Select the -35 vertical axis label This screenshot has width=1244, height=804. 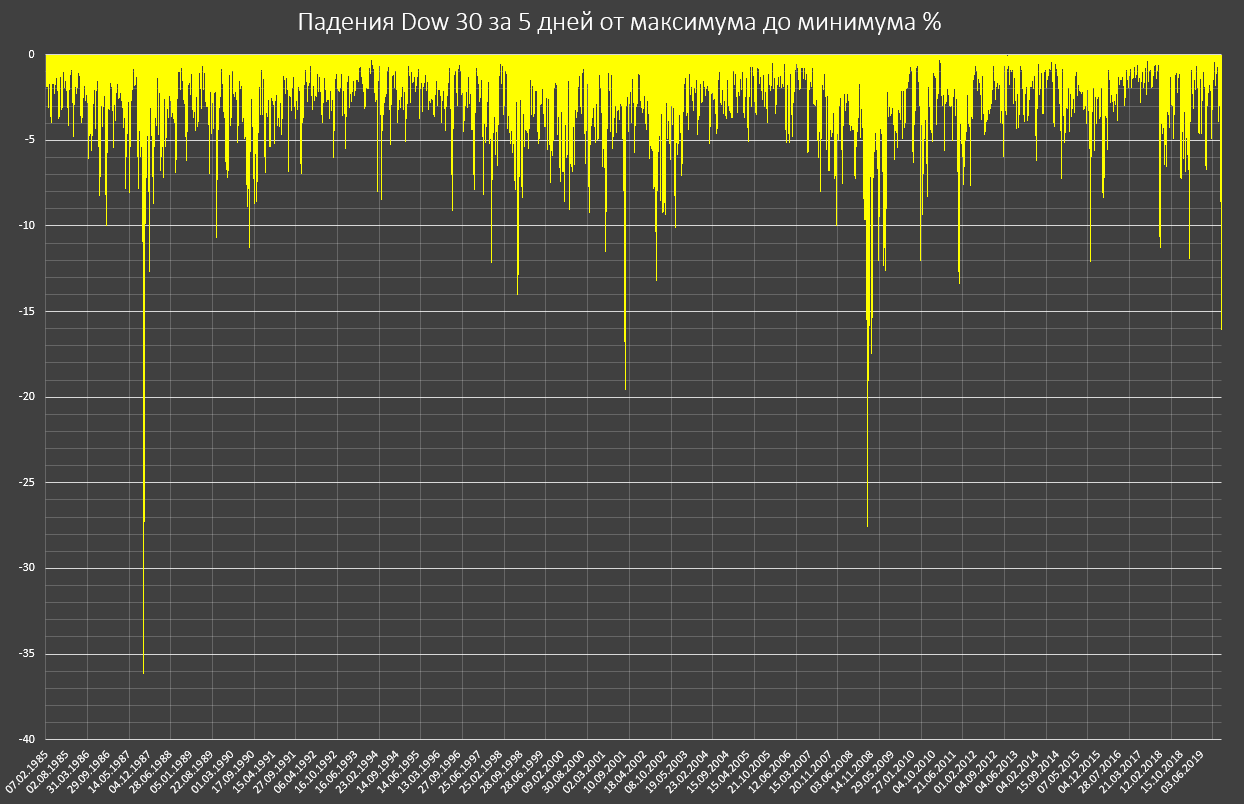(26, 654)
